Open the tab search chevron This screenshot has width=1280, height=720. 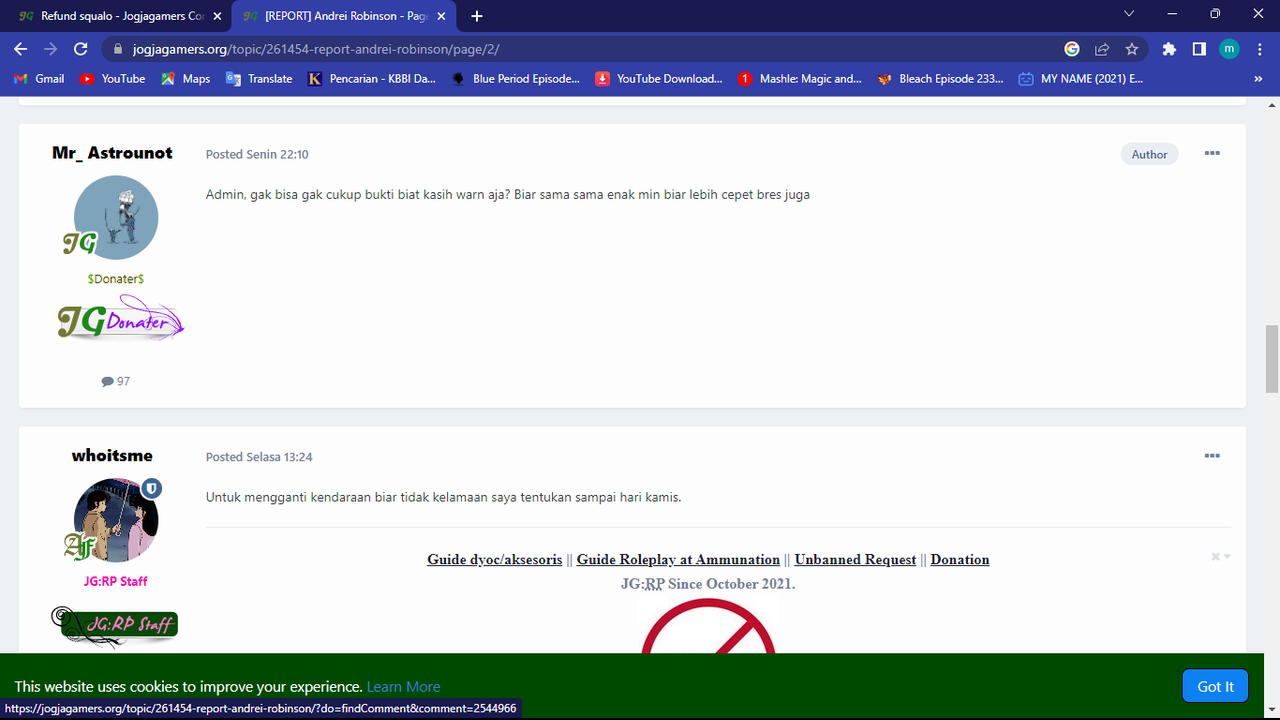click(x=1129, y=14)
